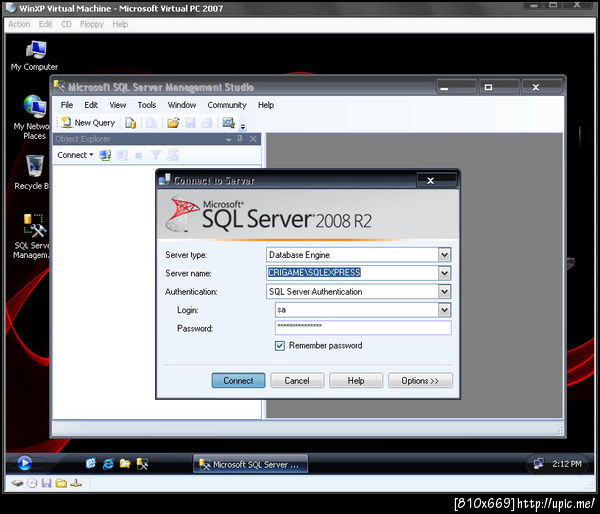600x514 pixels.
Task: Click the Connect button in the dialog
Action: (x=238, y=381)
